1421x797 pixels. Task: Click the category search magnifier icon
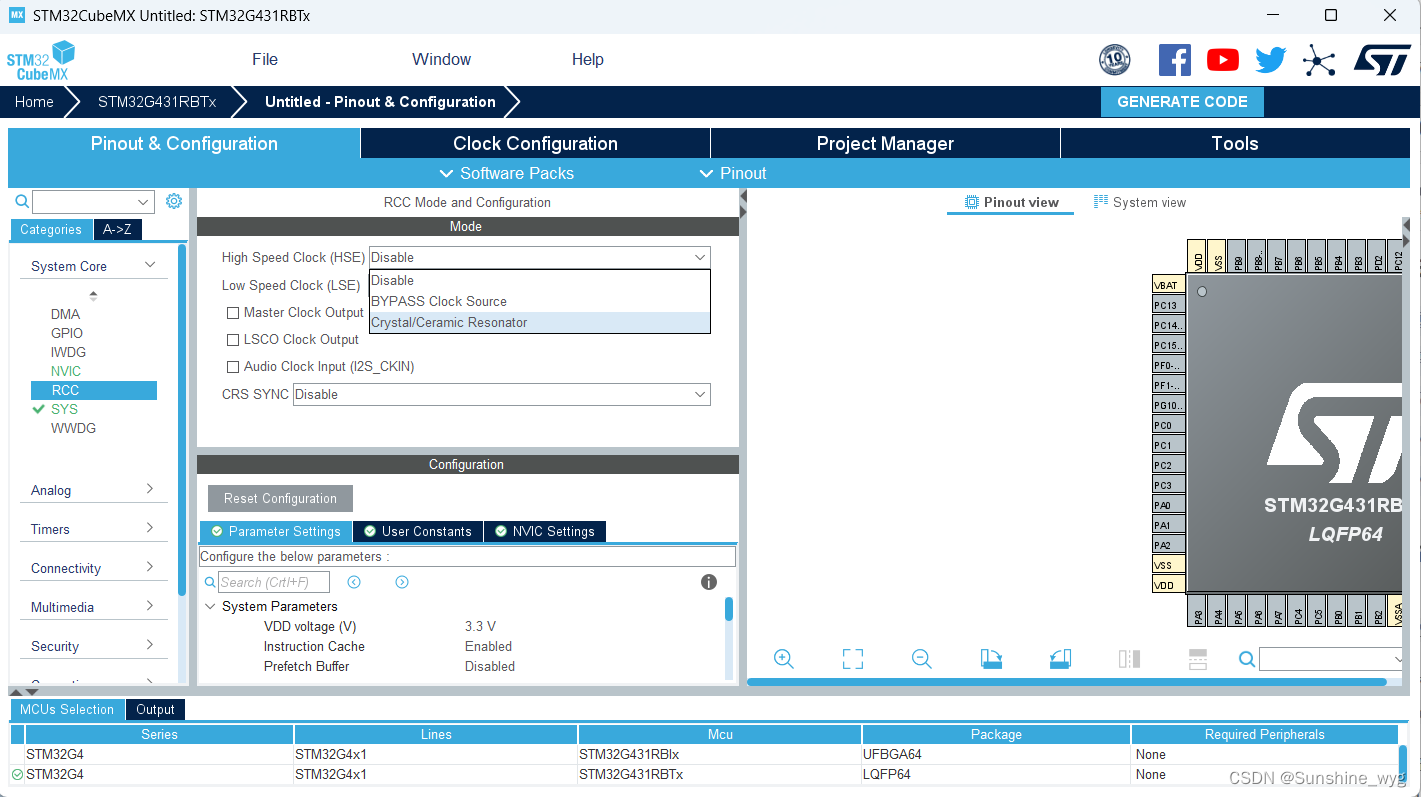click(22, 201)
